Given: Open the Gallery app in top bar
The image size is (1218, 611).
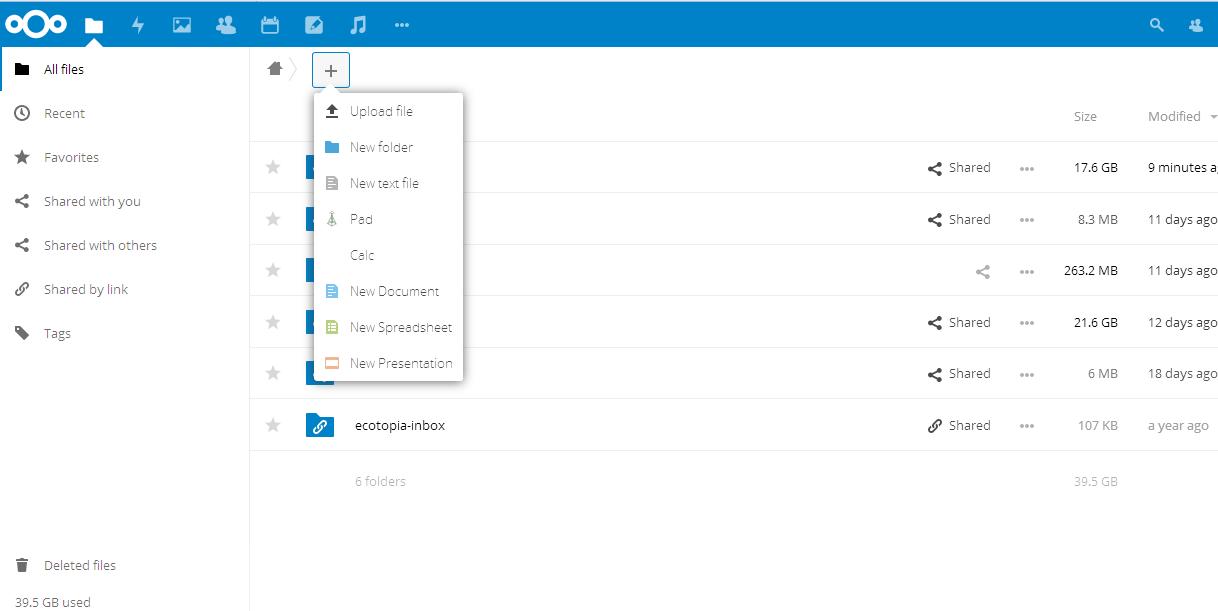Looking at the screenshot, I should [182, 25].
